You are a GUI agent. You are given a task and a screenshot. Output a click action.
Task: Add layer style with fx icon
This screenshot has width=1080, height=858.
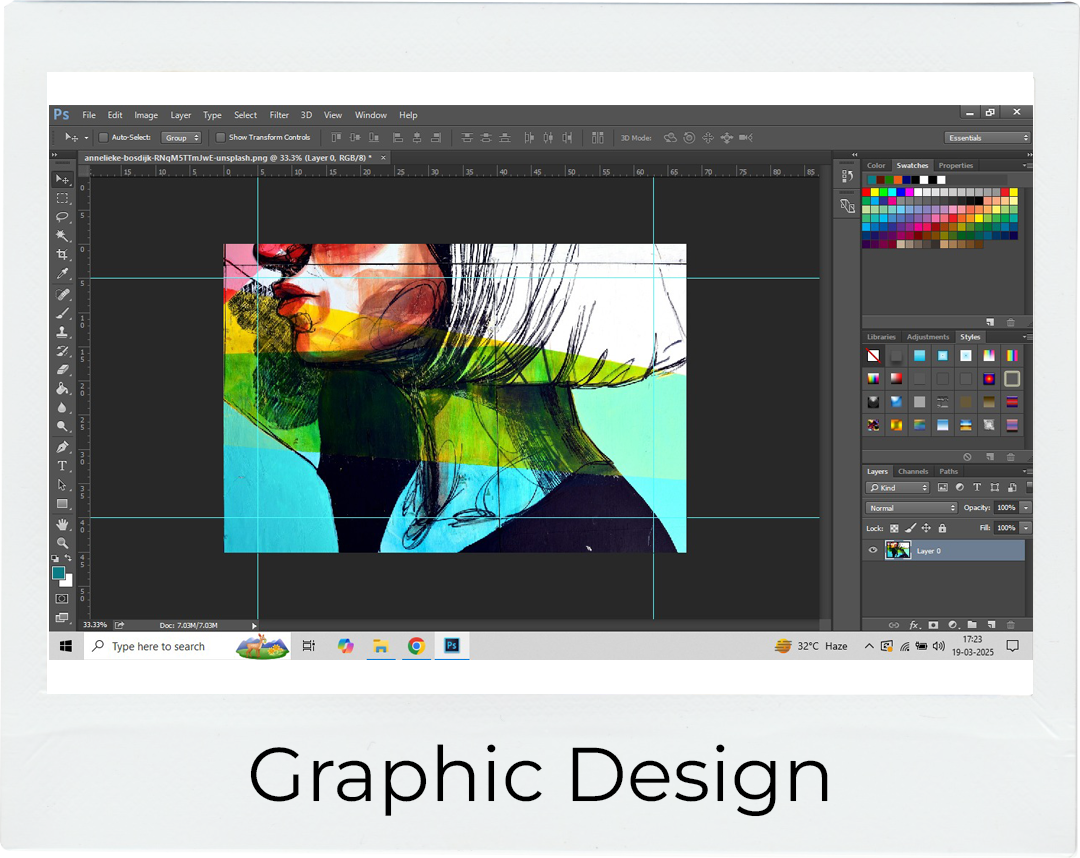coord(914,625)
